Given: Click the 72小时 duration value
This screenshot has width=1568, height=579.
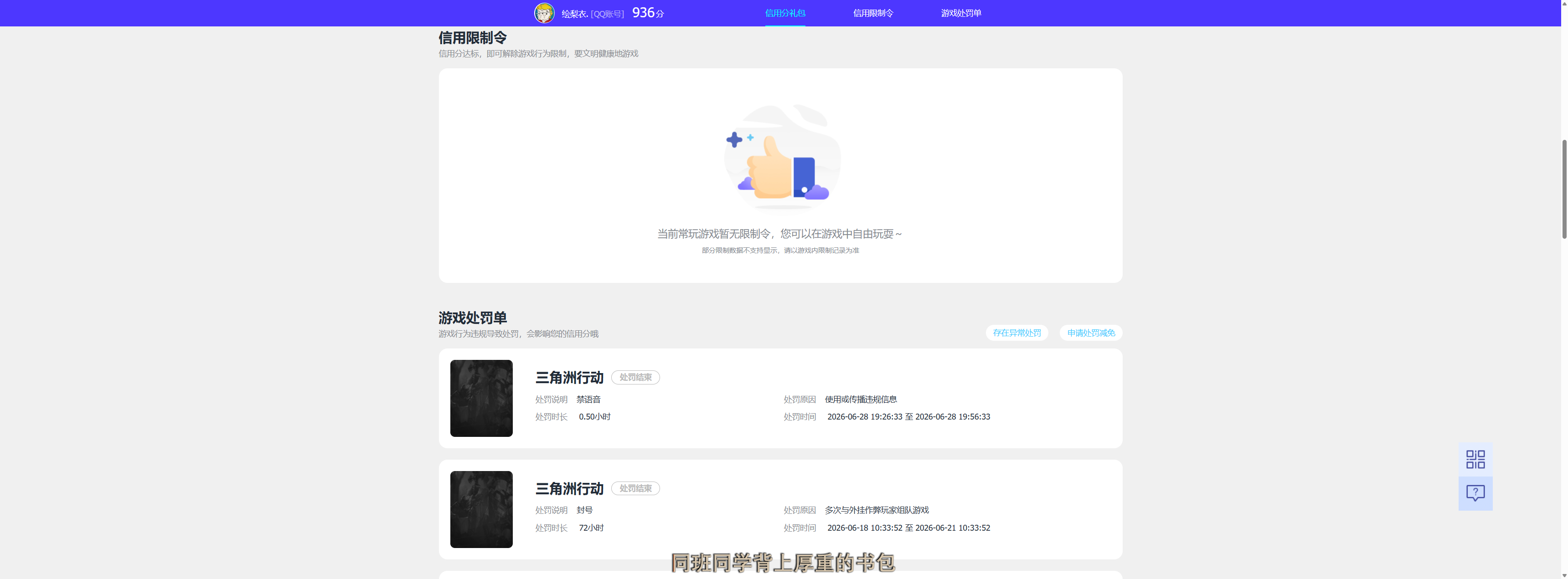Looking at the screenshot, I should tap(591, 528).
